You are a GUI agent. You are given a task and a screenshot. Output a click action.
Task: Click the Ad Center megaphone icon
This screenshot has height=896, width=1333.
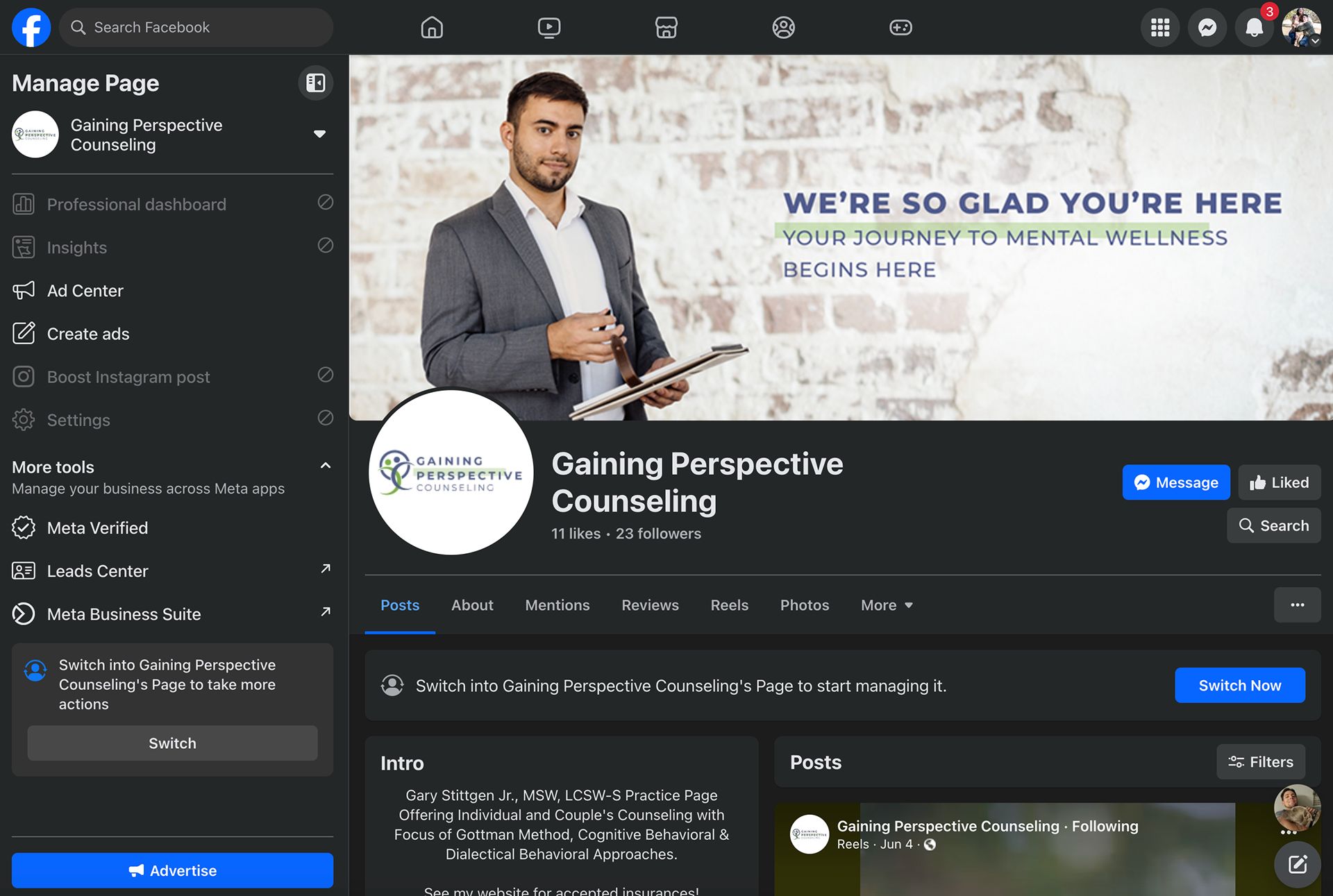(x=23, y=290)
